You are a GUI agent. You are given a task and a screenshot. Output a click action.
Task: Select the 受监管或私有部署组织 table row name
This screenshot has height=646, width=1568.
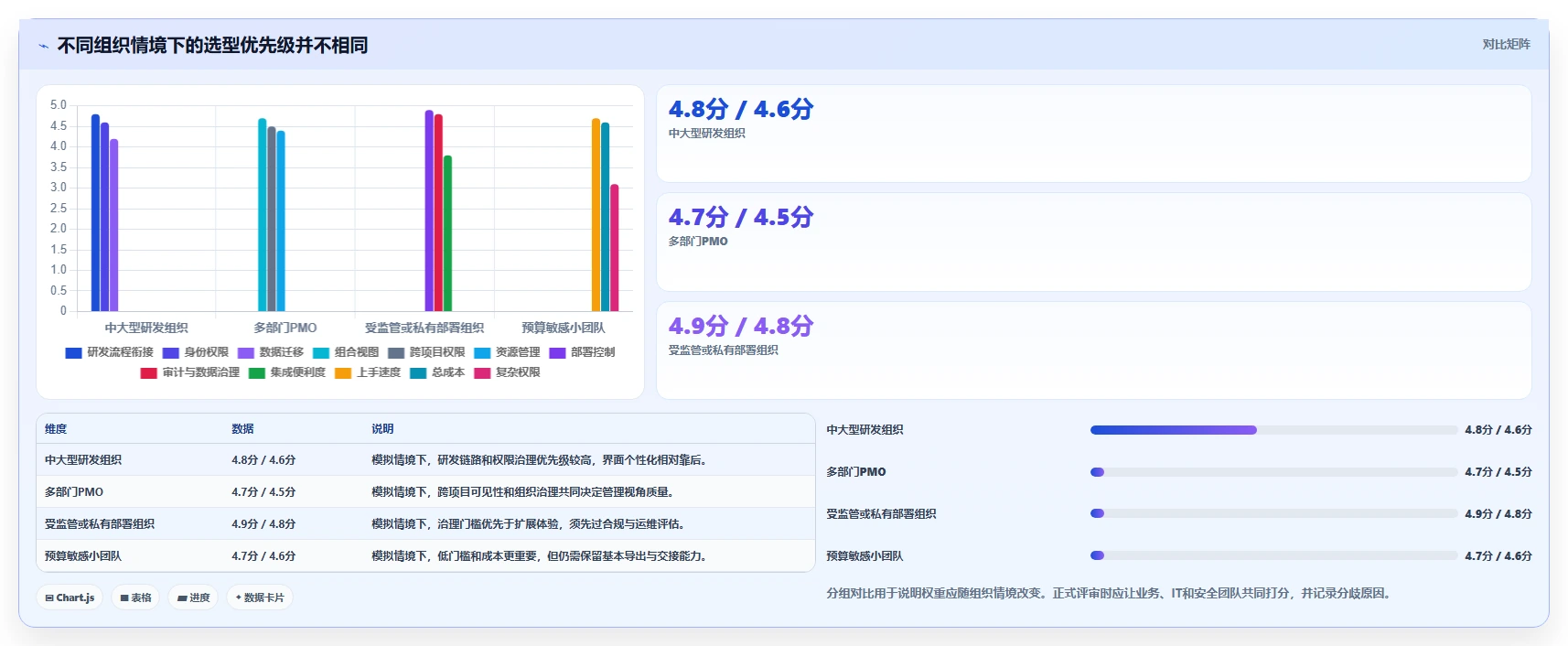click(100, 524)
